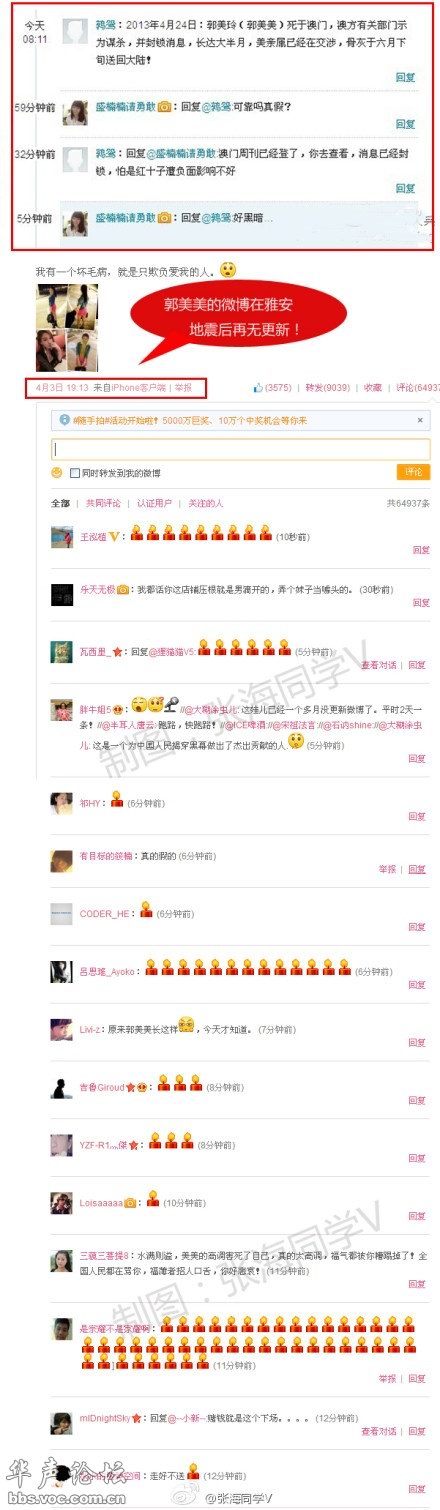
Task: Click 举报 report link next to iPhone客户端
Action: point(182,388)
